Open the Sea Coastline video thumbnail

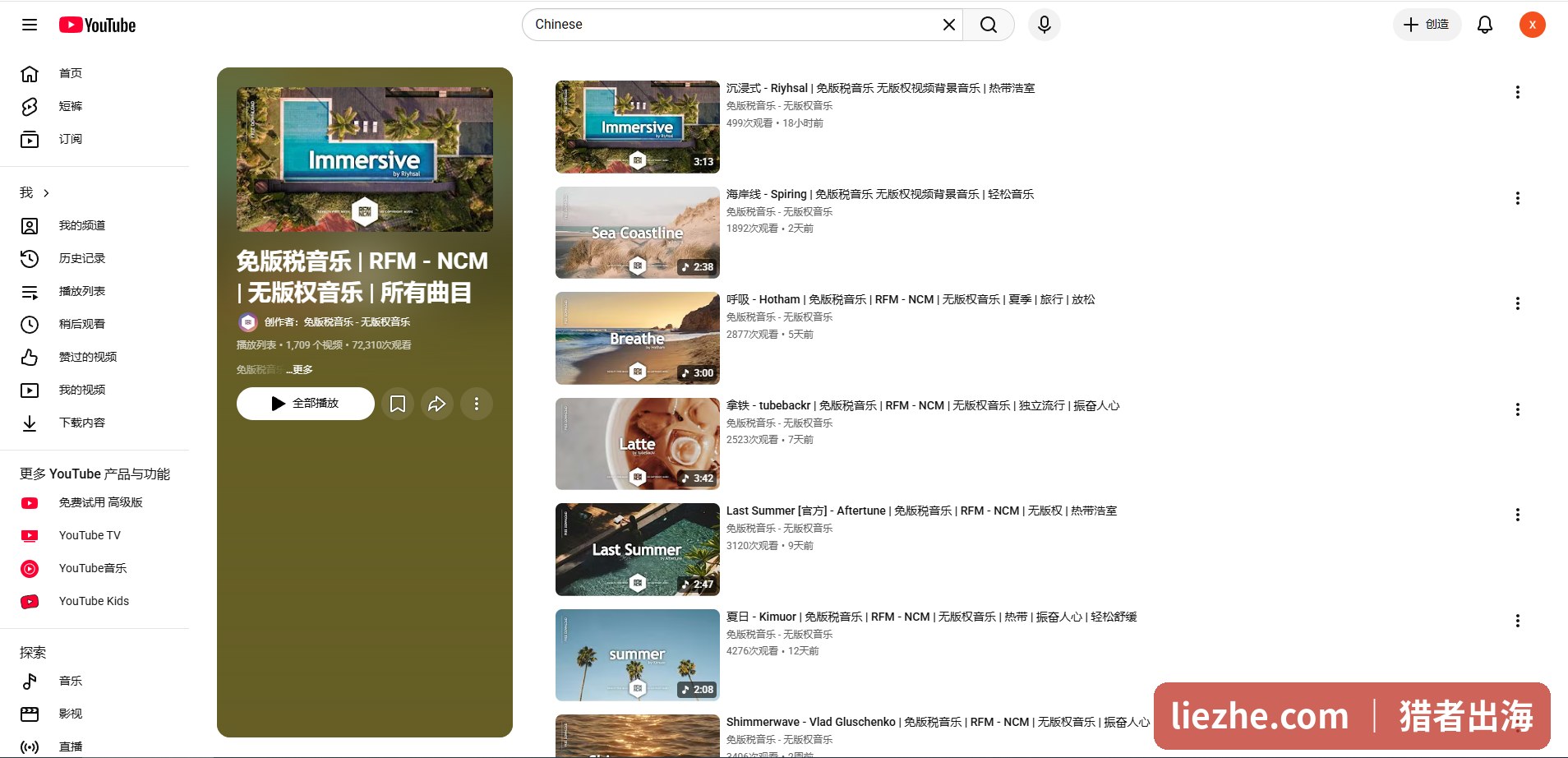(x=638, y=233)
